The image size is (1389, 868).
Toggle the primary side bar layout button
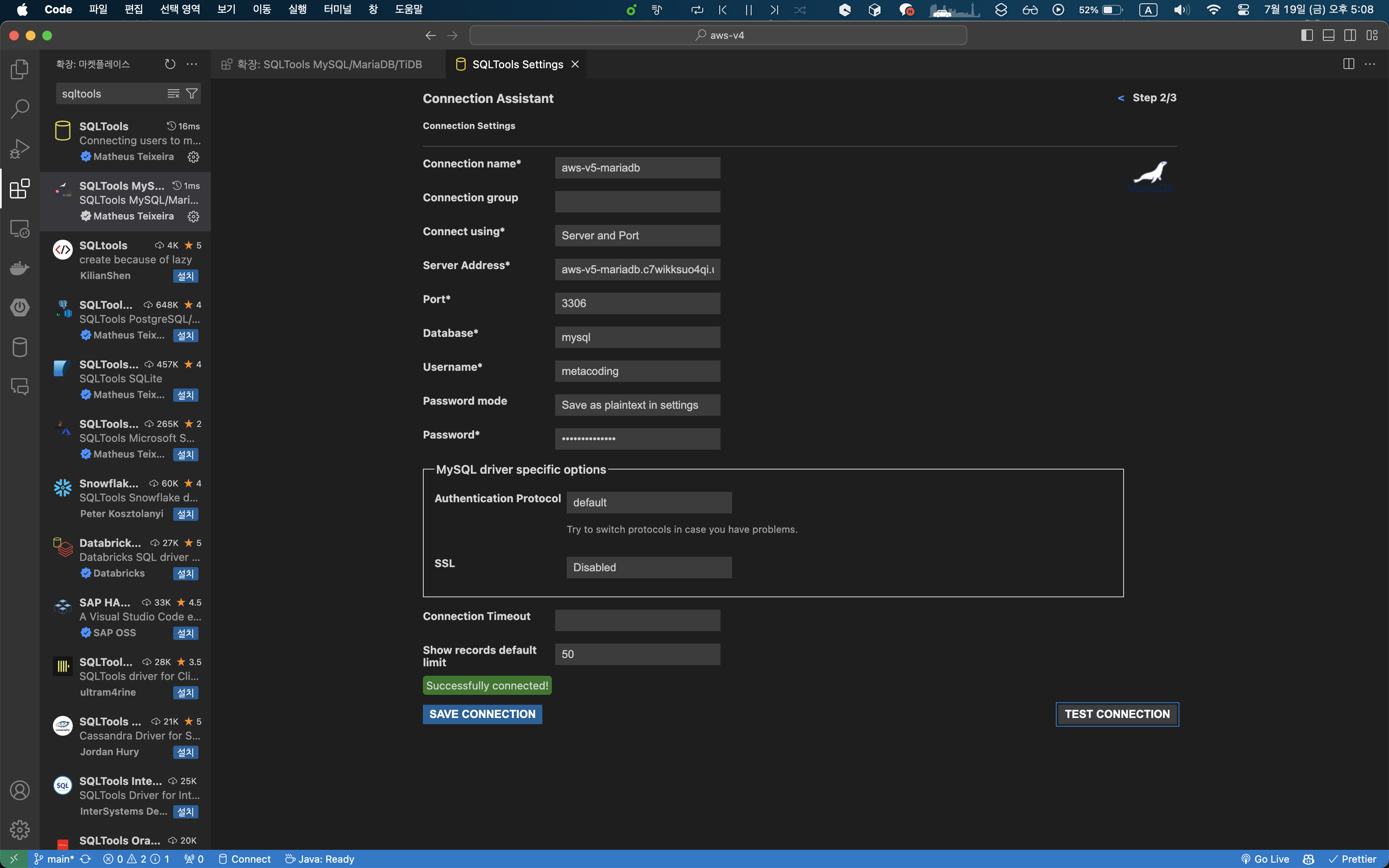tap(1306, 36)
